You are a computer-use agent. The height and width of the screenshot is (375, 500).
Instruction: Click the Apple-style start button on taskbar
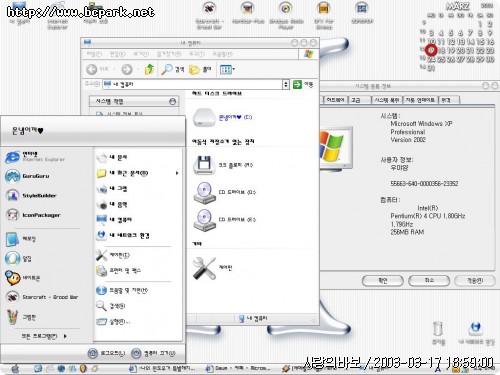pos(15,368)
